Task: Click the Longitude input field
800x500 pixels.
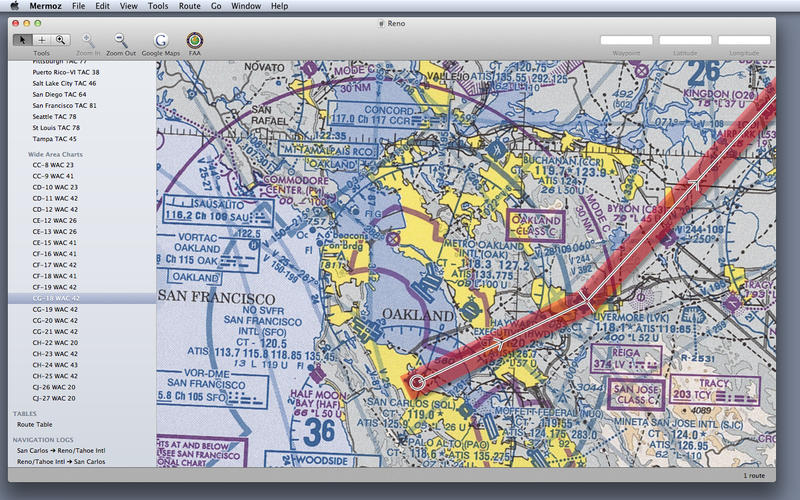Action: (744, 40)
